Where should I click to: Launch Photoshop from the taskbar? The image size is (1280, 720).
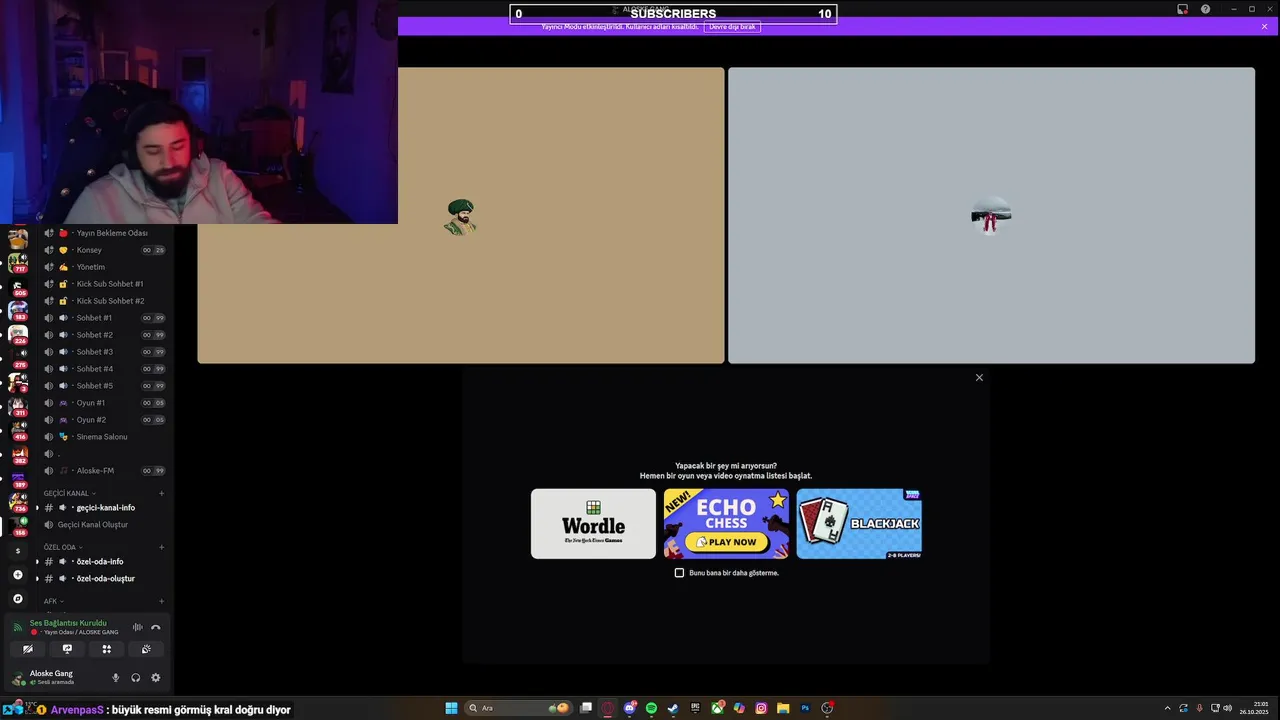[x=805, y=708]
